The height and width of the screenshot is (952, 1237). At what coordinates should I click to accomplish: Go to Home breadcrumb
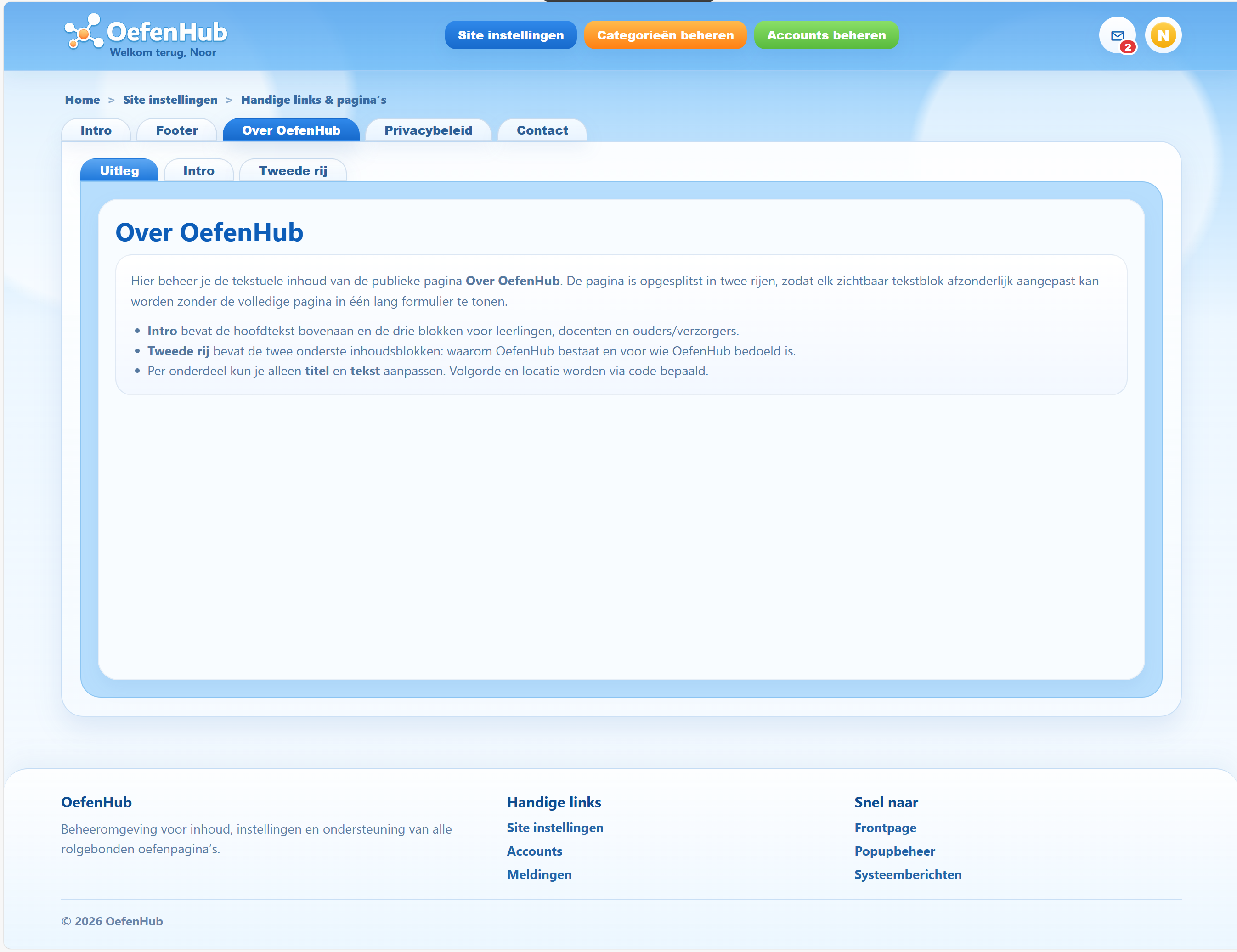(82, 100)
